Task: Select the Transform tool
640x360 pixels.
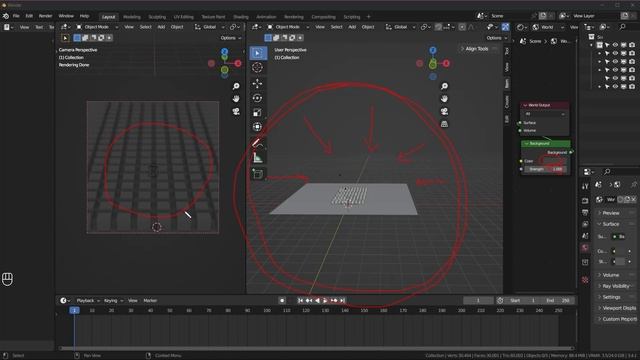Action: tap(257, 127)
